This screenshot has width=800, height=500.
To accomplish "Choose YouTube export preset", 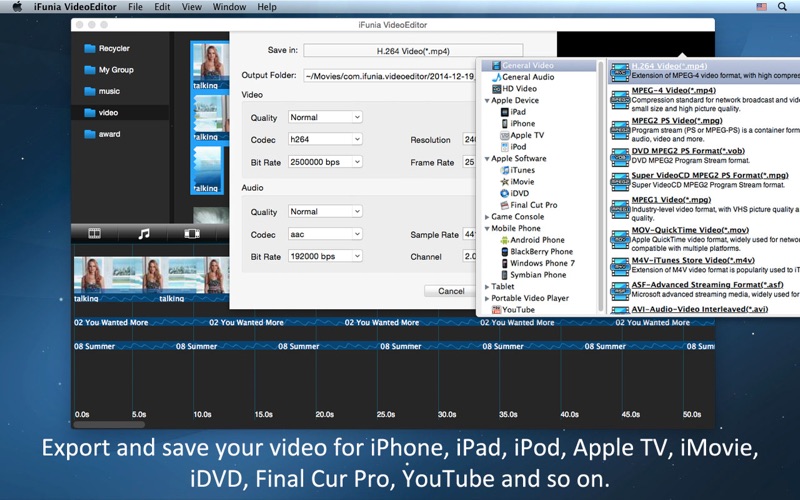I will pyautogui.click(x=513, y=310).
